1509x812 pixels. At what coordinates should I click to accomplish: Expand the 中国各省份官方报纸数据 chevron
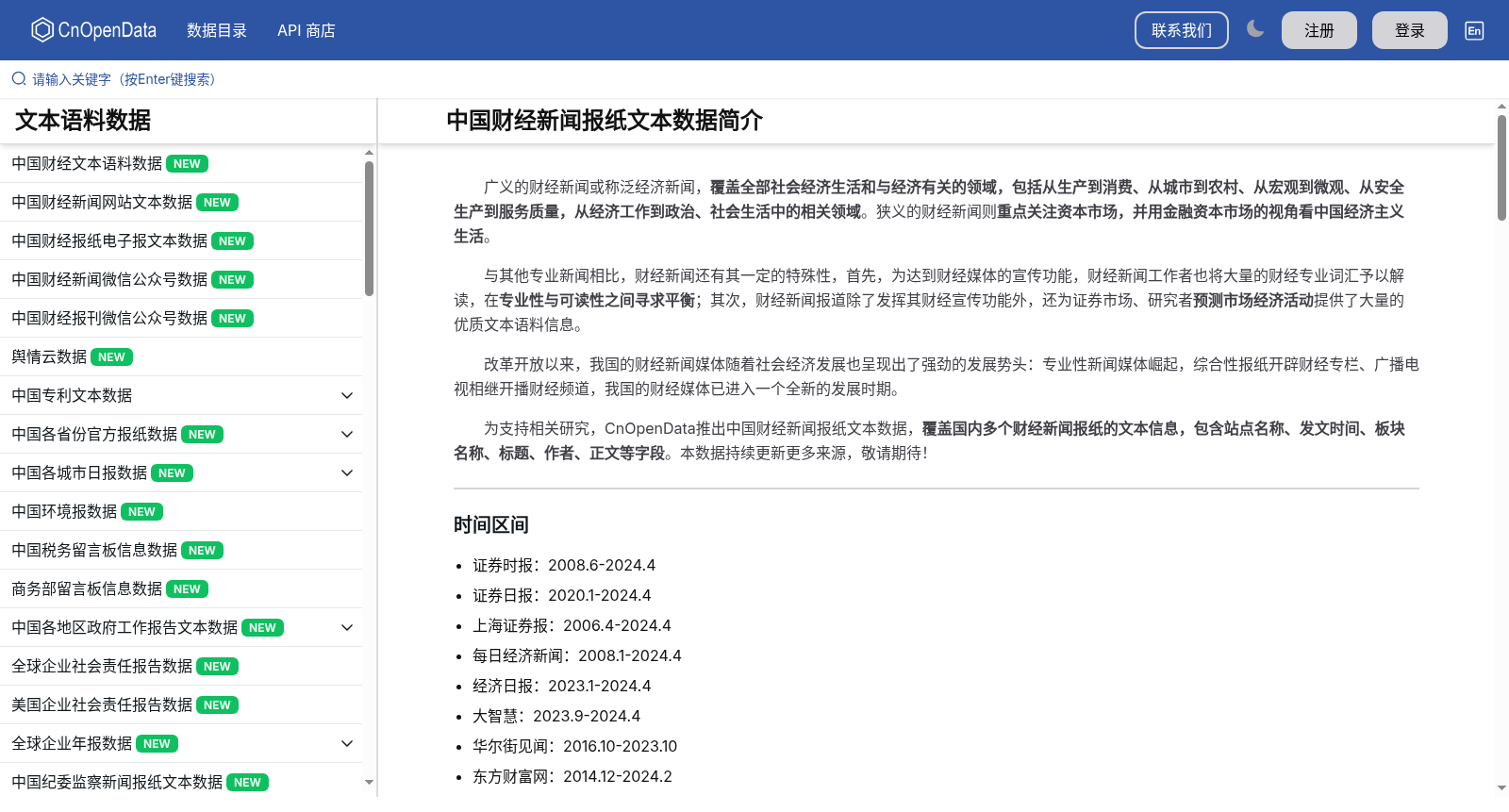[347, 434]
